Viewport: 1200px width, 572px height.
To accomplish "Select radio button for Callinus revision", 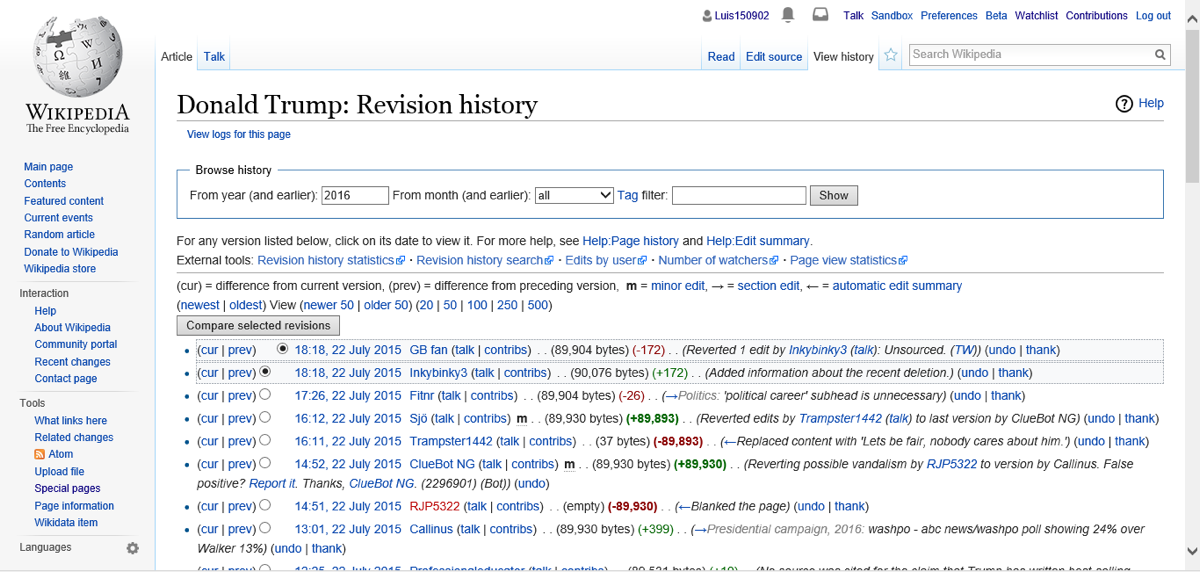I will pyautogui.click(x=265, y=527).
